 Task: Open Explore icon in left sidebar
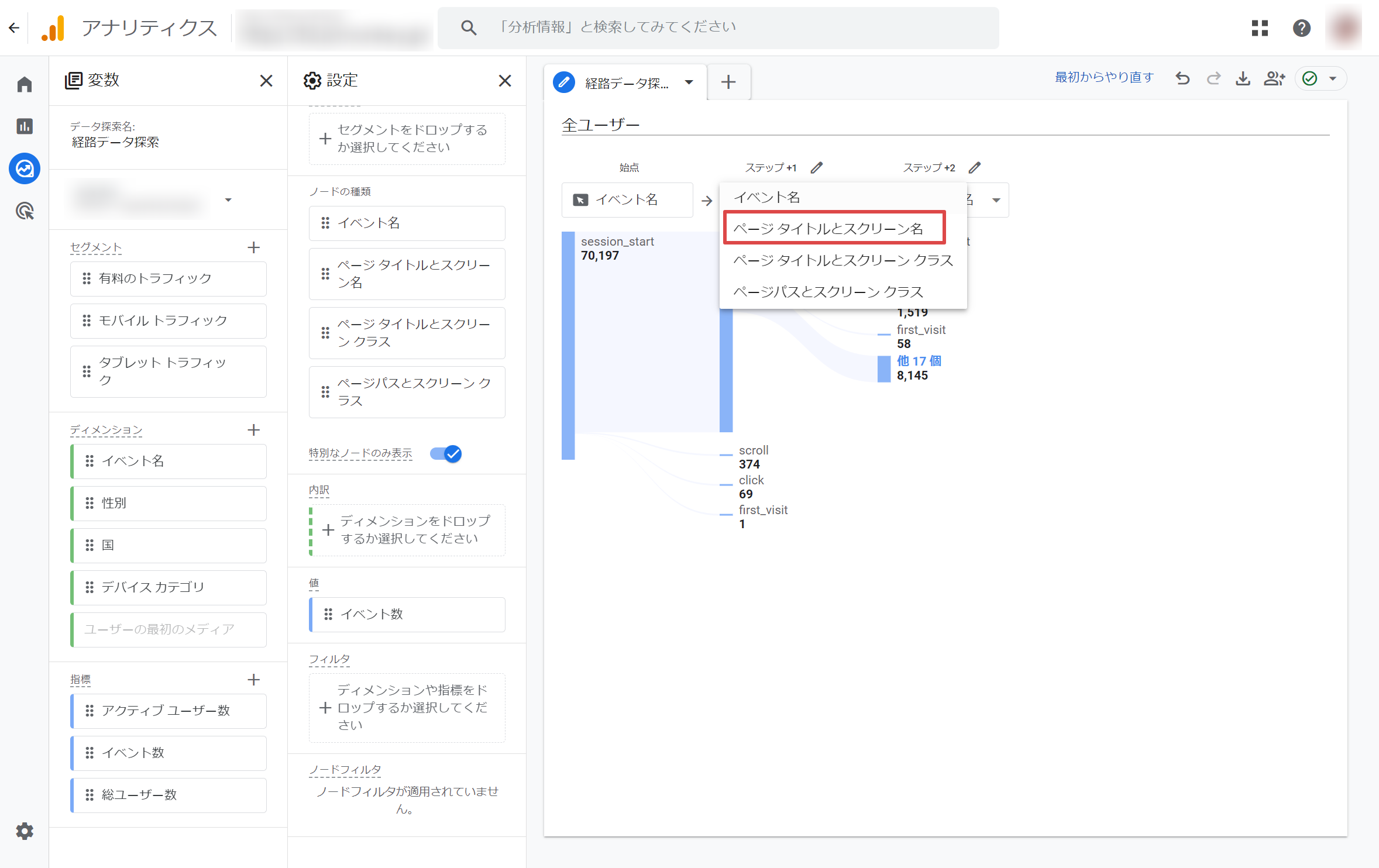tap(25, 169)
